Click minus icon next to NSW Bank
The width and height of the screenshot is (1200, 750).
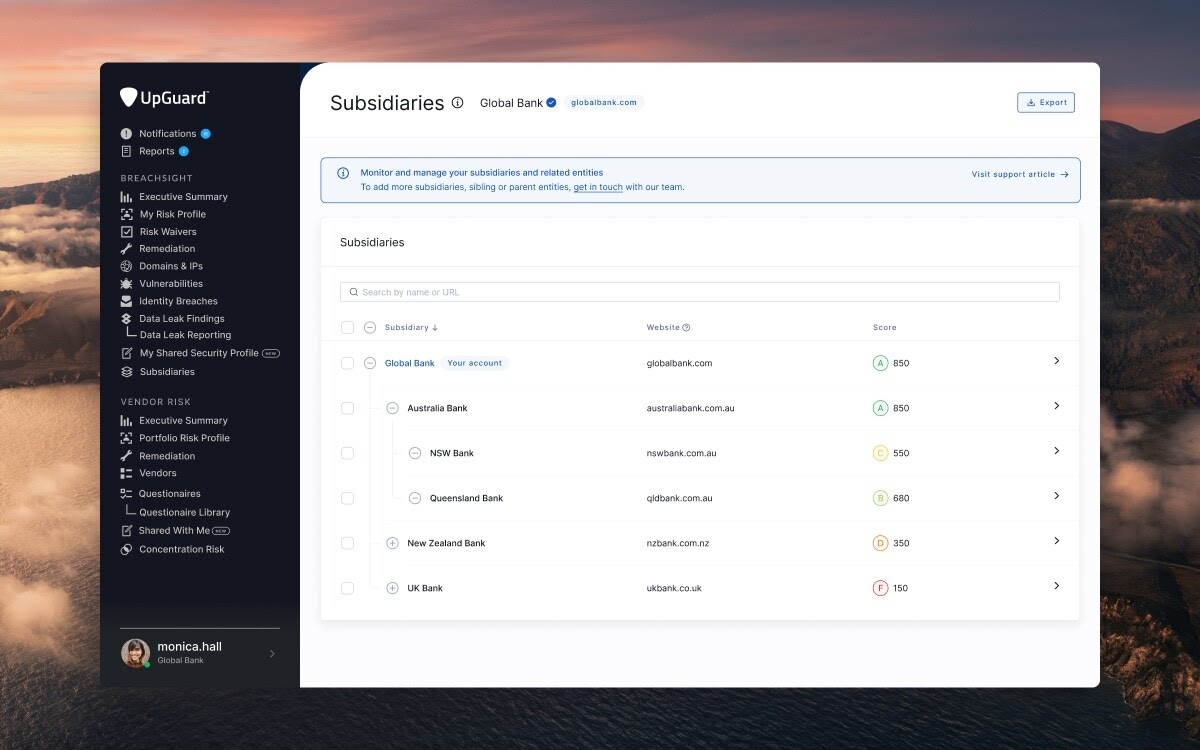coord(415,453)
